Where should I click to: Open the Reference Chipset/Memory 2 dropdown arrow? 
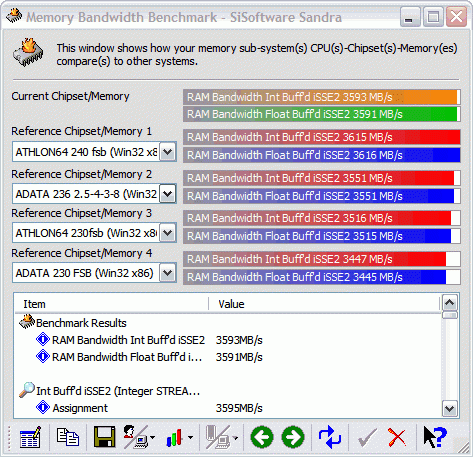[168, 193]
